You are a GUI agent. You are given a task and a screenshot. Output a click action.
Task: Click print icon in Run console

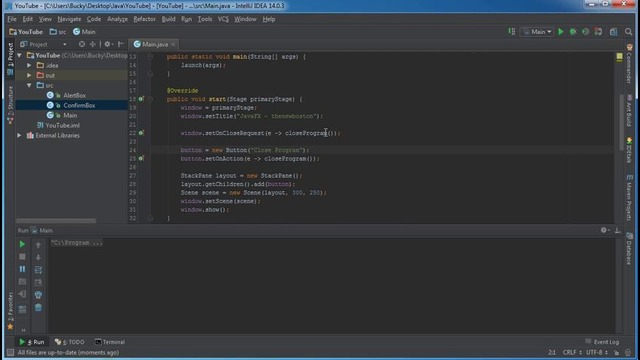point(38,295)
